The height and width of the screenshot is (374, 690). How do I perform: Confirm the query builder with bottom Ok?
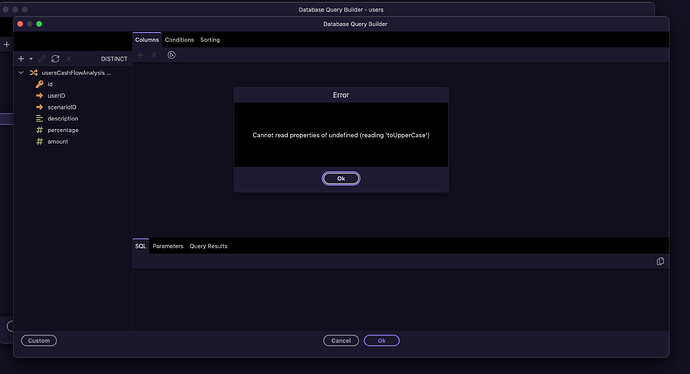tap(382, 341)
